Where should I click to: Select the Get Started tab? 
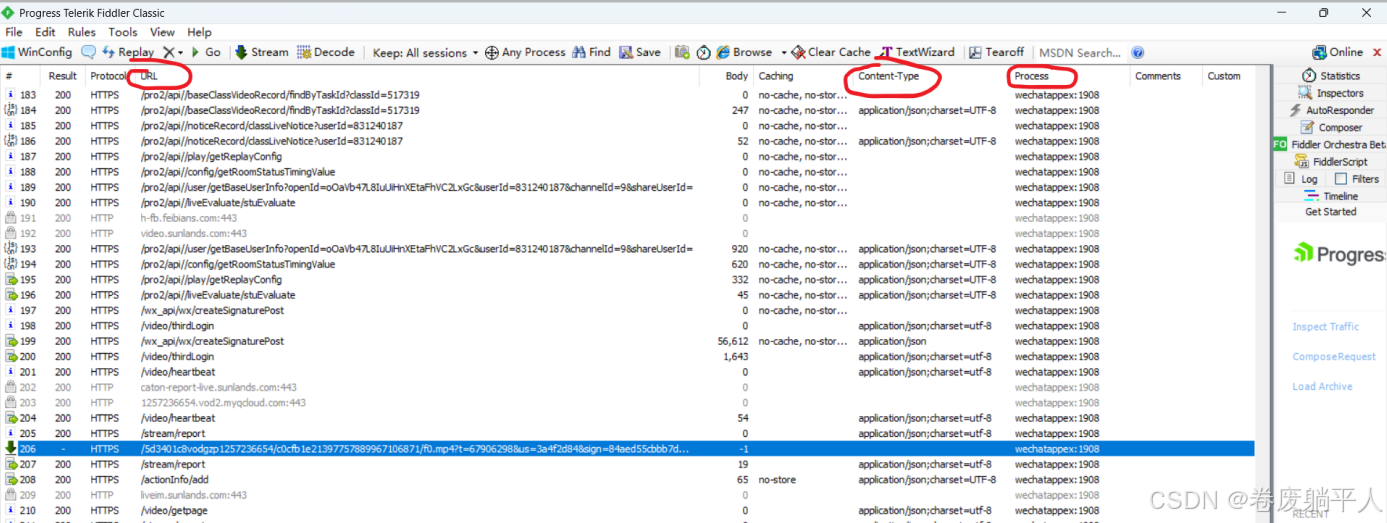pyautogui.click(x=1331, y=212)
